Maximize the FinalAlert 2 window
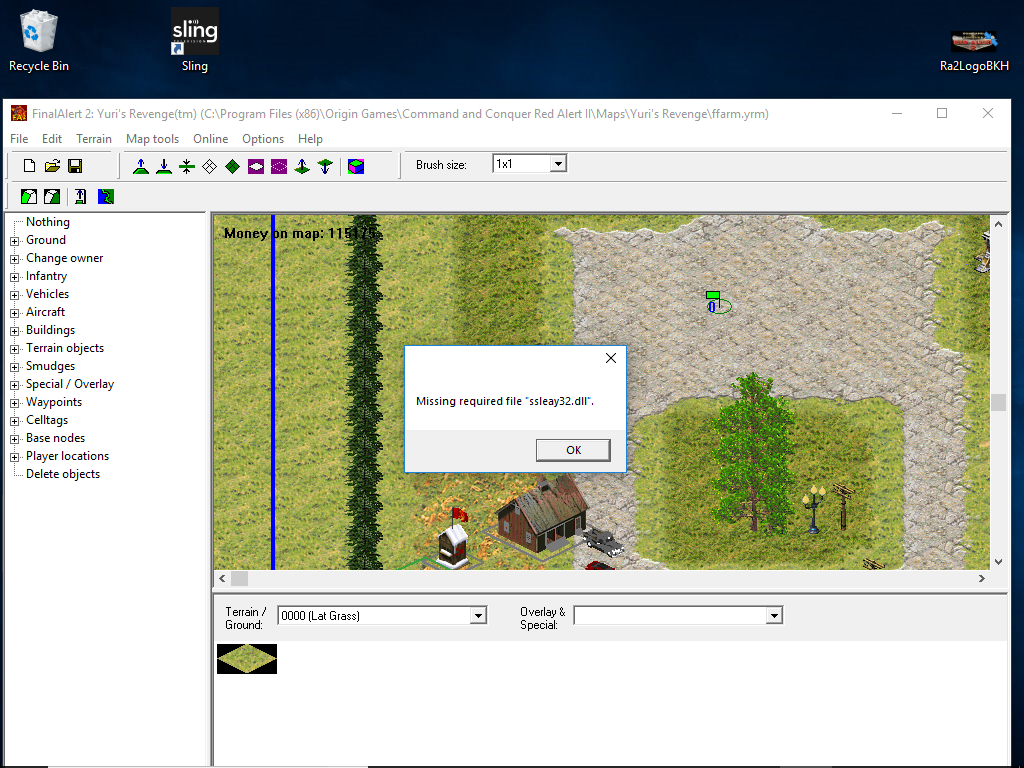Image resolution: width=1024 pixels, height=768 pixels. (x=942, y=113)
